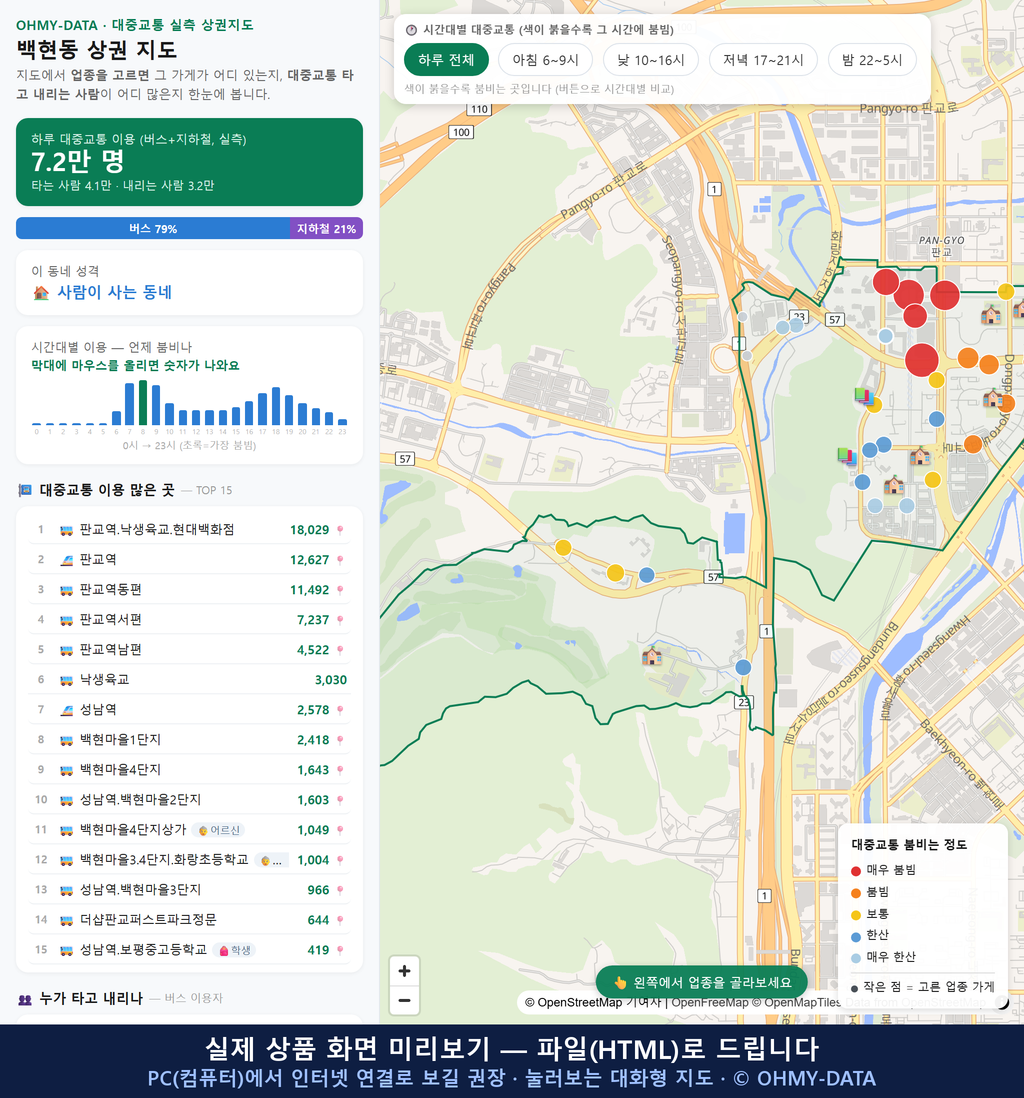The image size is (1024, 1098).
Task: Zoom in with the map plus button
Action: pos(404,971)
